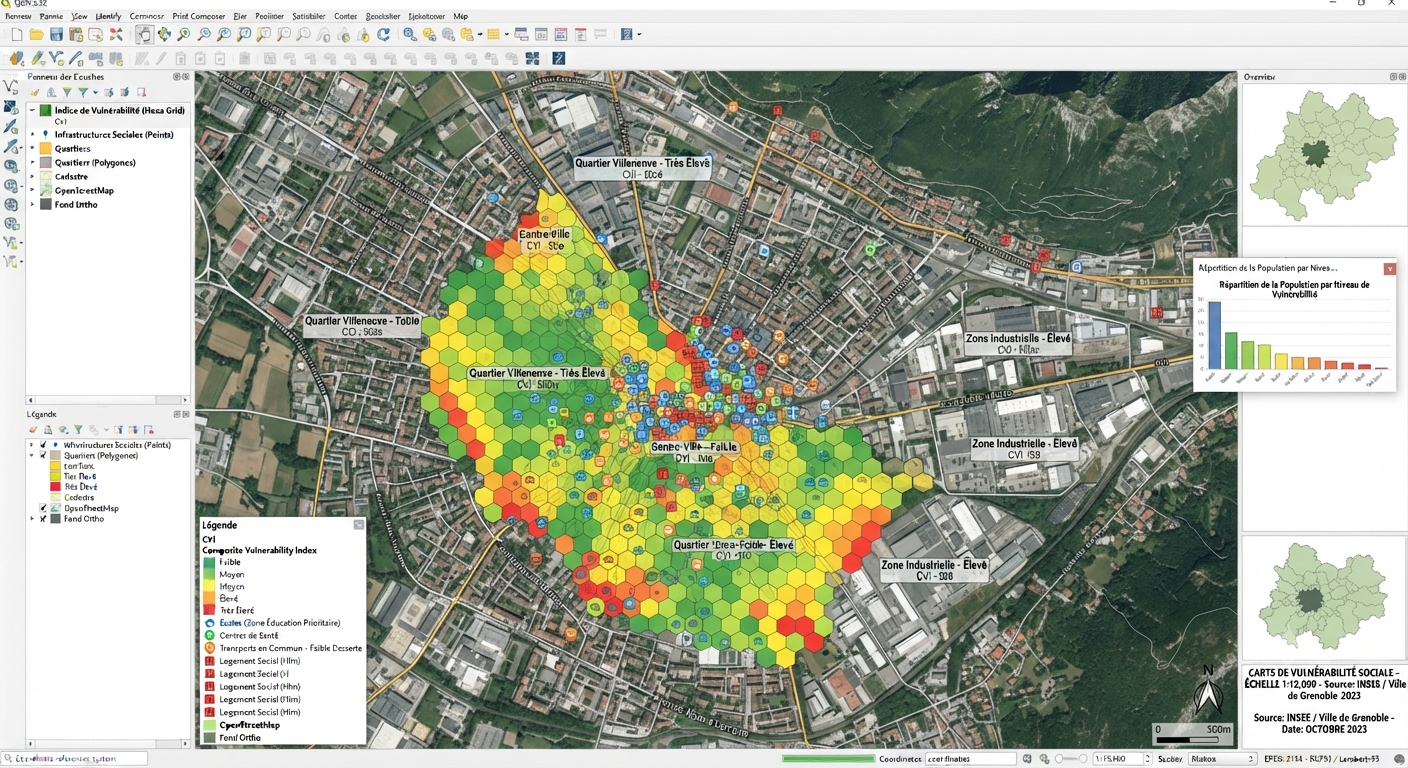Viewport: 1408px width, 768px height.
Task: Click the search magnifier in locator bar
Action: (8, 759)
